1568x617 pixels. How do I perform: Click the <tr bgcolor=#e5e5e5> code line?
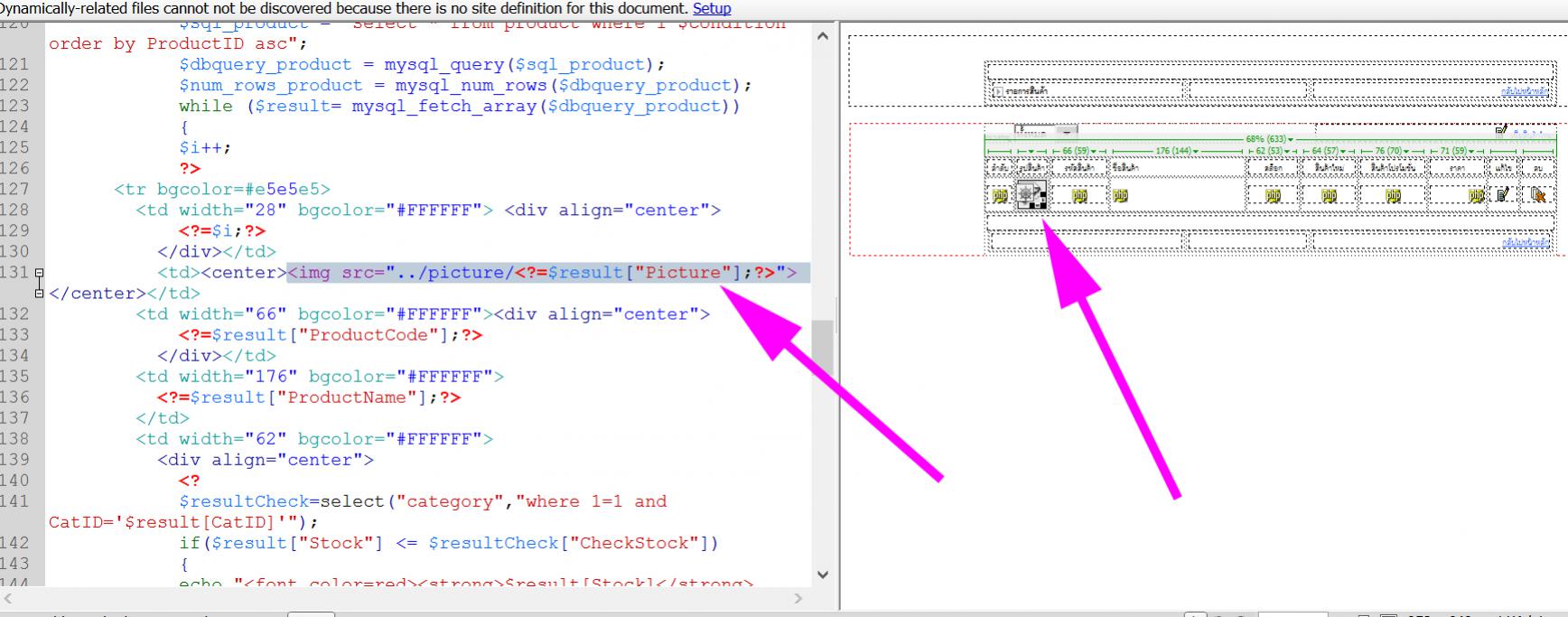point(222,189)
